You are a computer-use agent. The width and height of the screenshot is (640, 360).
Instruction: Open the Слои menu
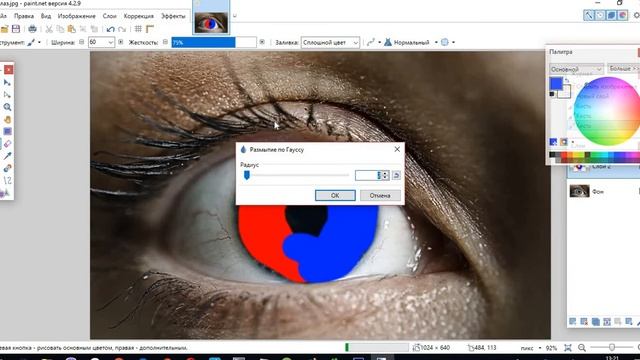(109, 16)
